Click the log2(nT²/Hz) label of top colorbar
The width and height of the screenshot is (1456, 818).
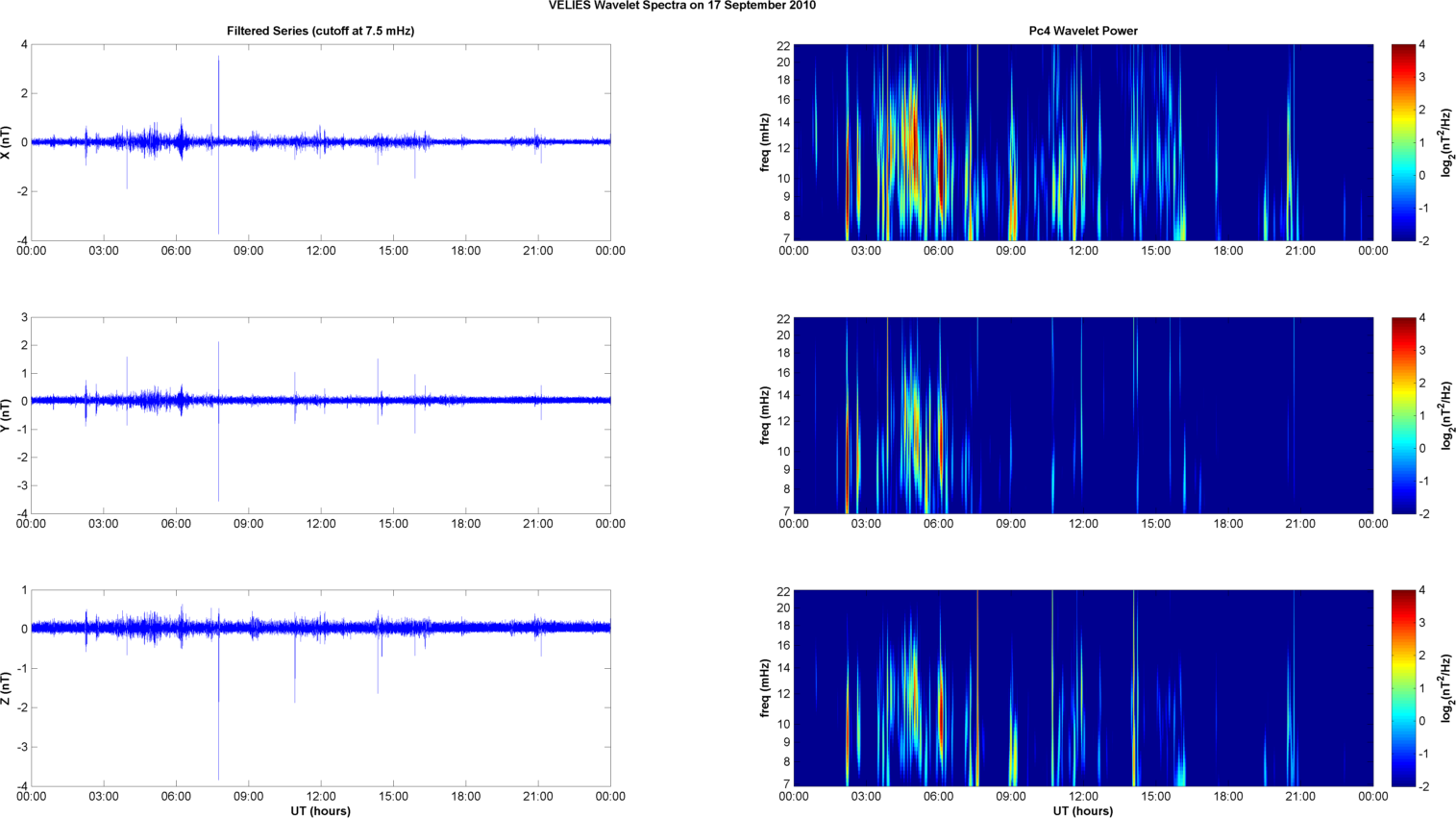point(1446,142)
